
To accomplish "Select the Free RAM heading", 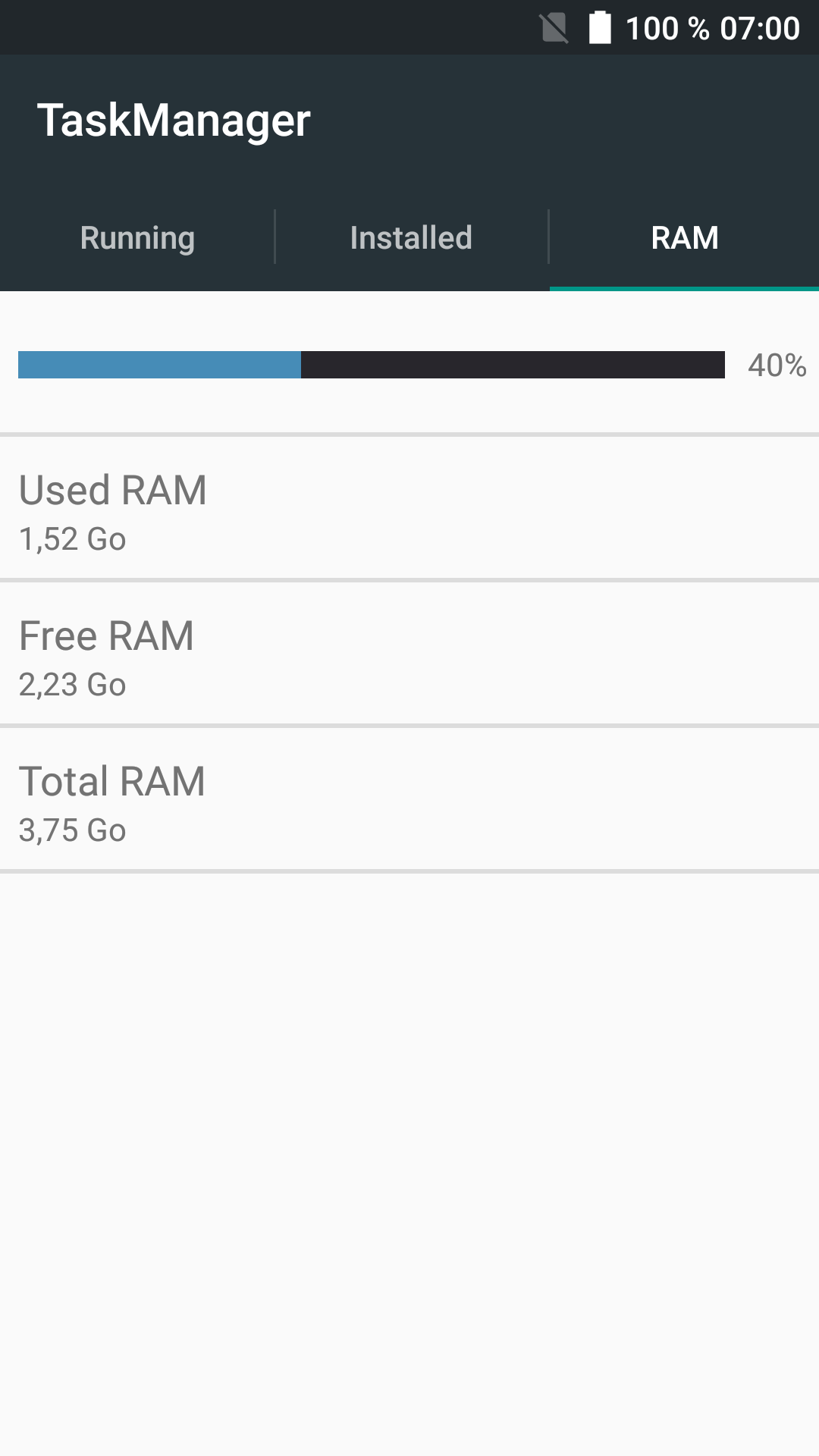I will pyautogui.click(x=106, y=635).
